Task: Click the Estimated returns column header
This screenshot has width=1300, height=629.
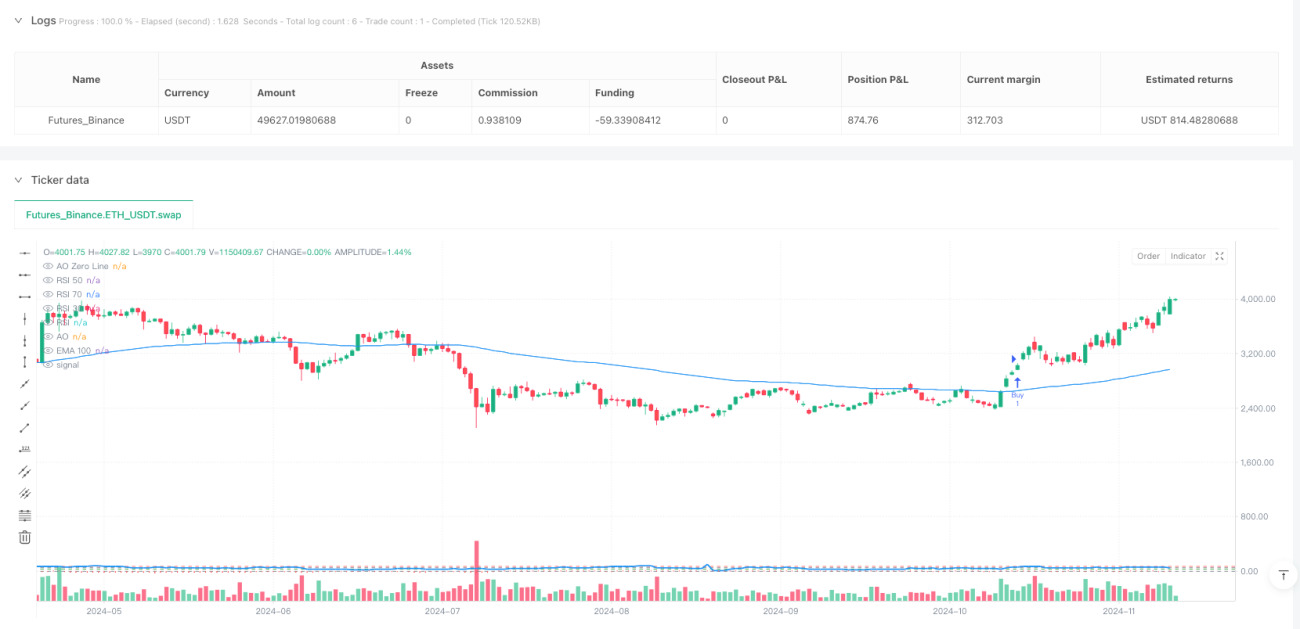Action: point(1189,79)
